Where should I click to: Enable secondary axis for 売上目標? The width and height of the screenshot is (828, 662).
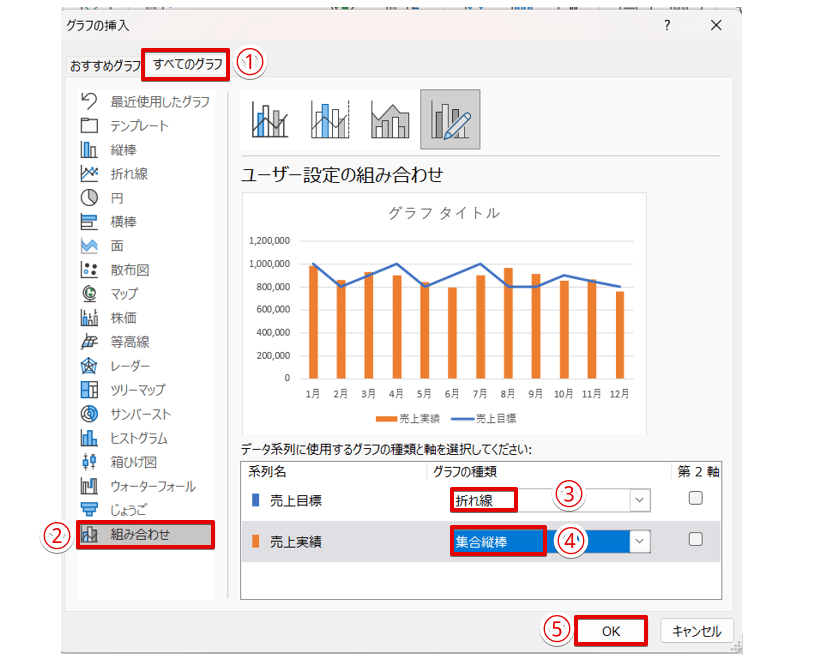click(x=696, y=498)
